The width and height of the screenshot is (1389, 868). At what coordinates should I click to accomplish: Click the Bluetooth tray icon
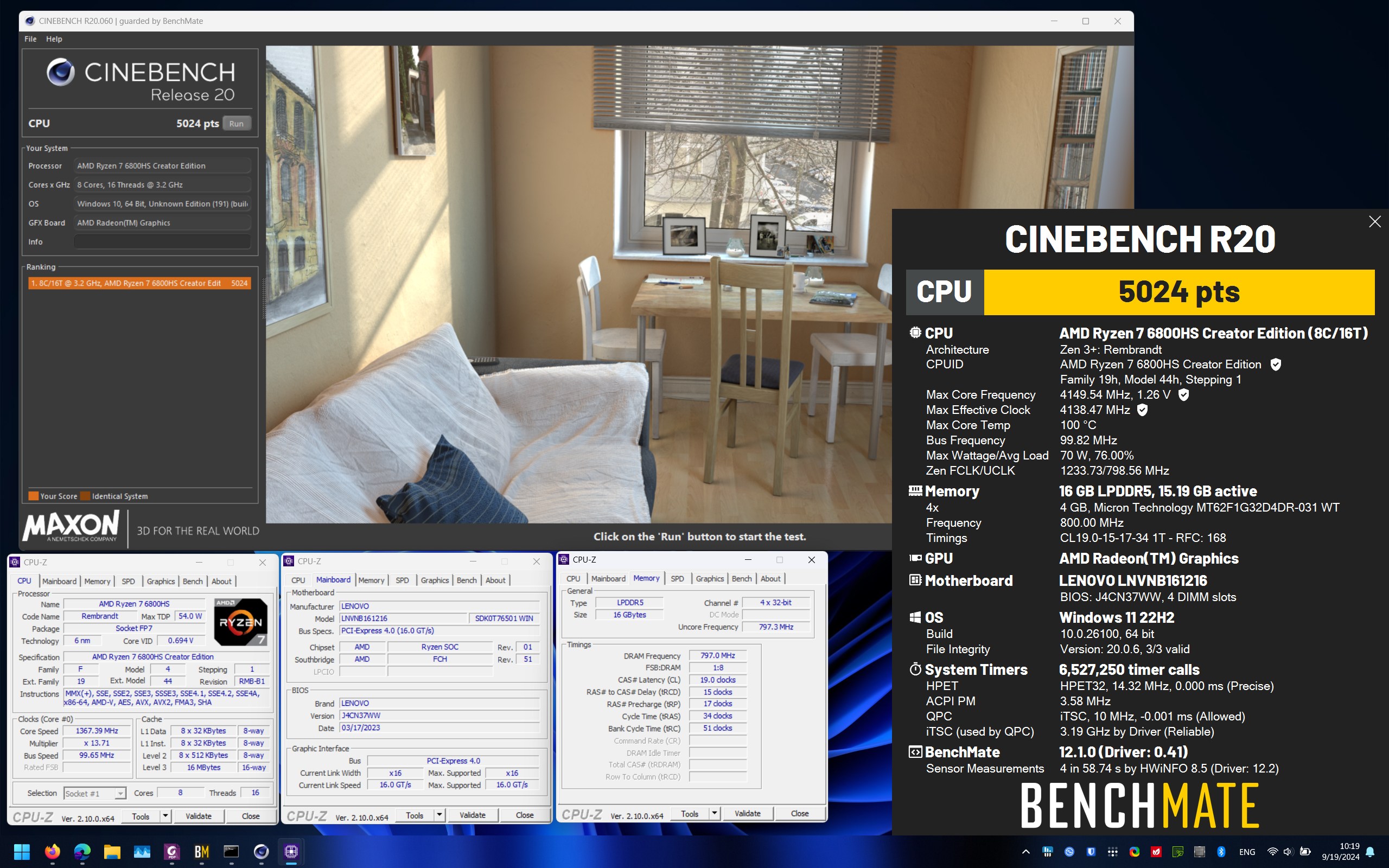(1221, 852)
